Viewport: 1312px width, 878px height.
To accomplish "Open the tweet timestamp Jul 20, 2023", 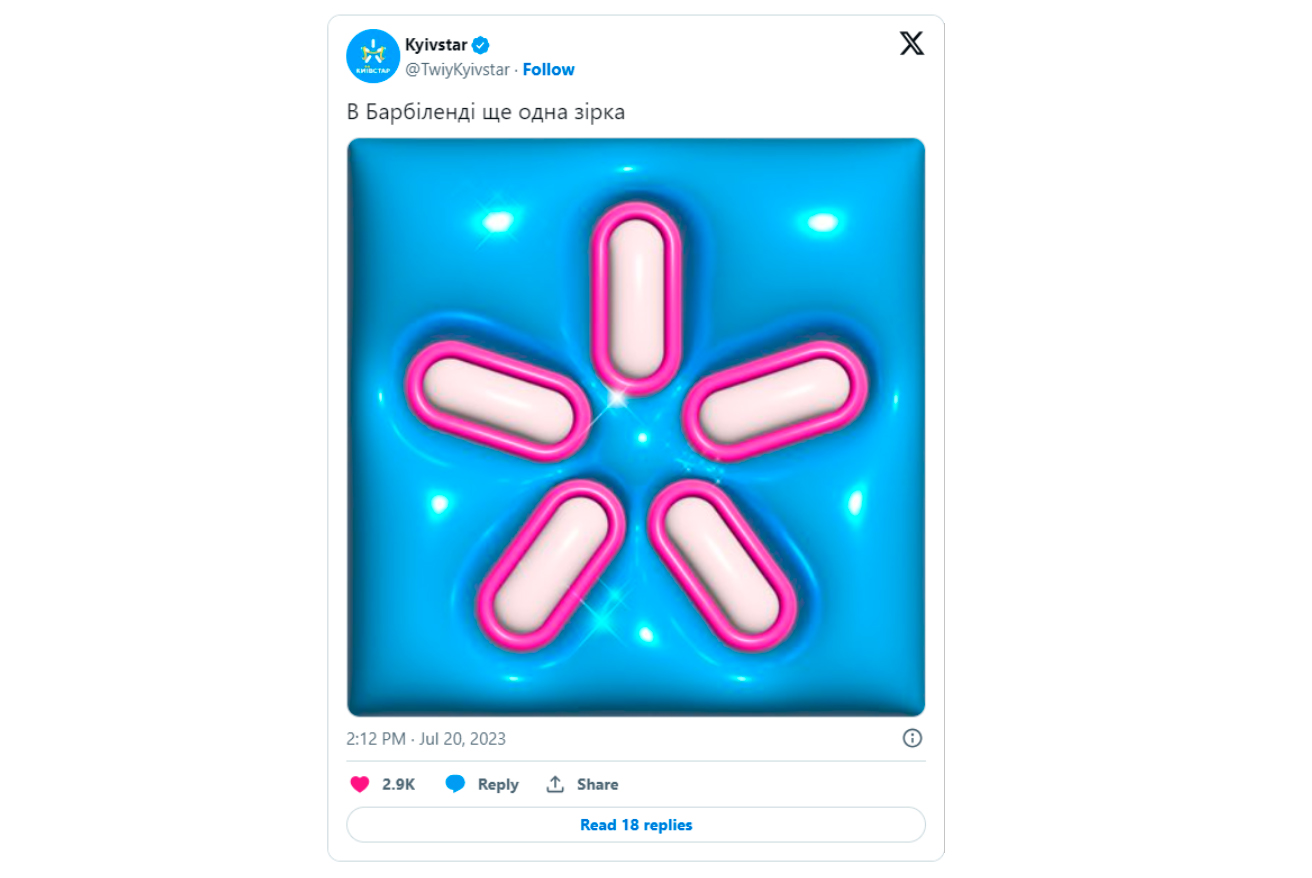I will tap(426, 739).
